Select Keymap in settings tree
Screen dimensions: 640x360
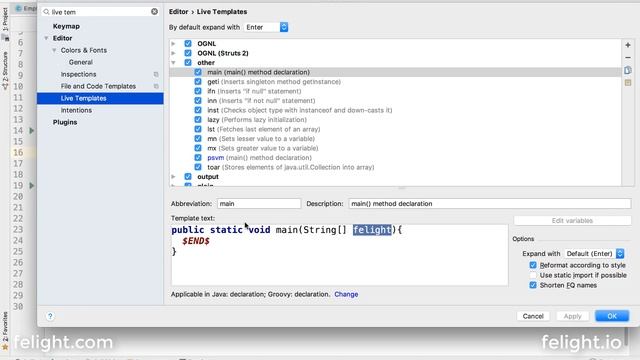[66, 26]
